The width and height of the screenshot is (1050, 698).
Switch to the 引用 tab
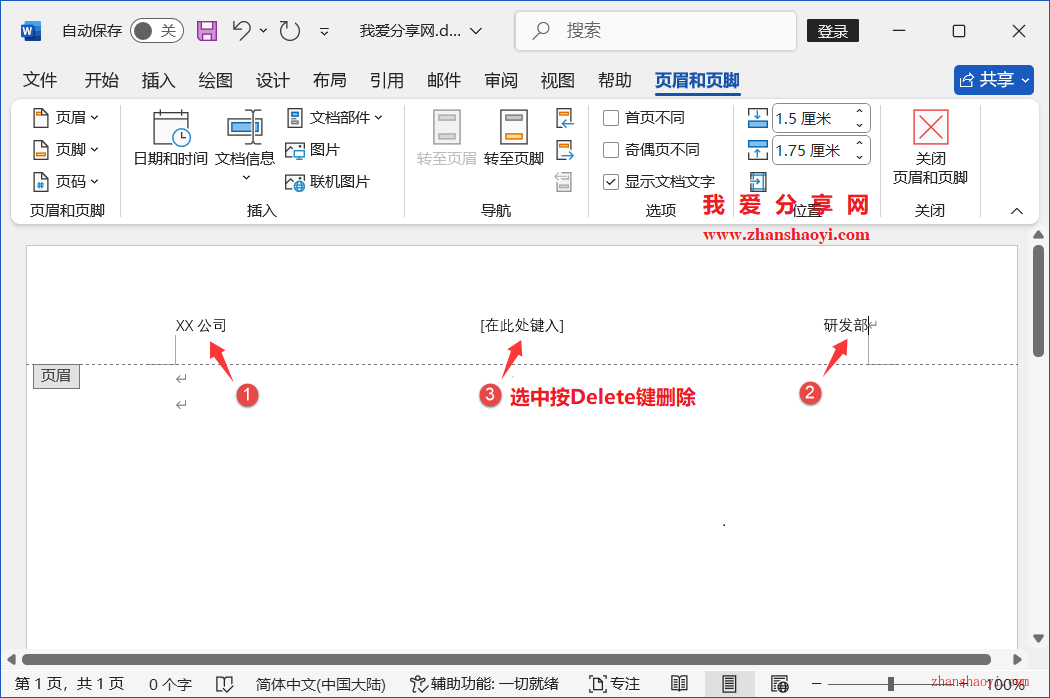pos(387,80)
